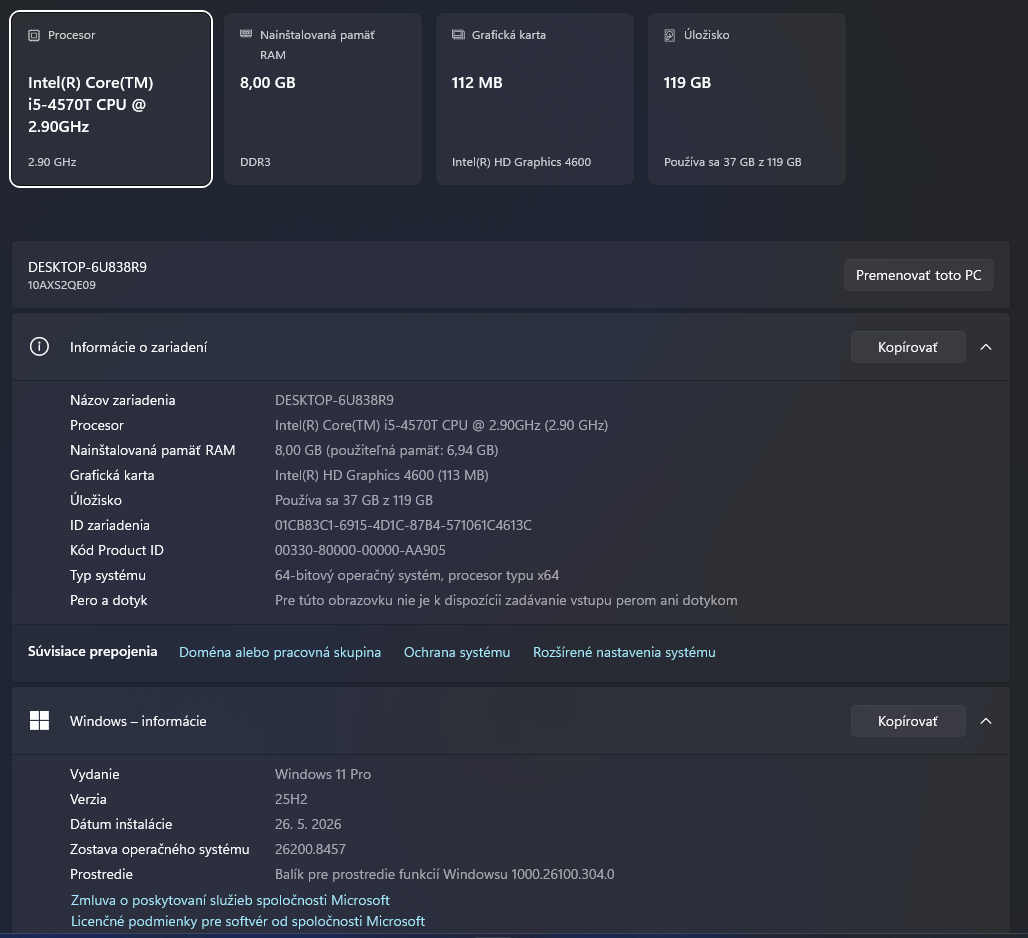
Task: Select the Procesor card
Action: click(111, 99)
